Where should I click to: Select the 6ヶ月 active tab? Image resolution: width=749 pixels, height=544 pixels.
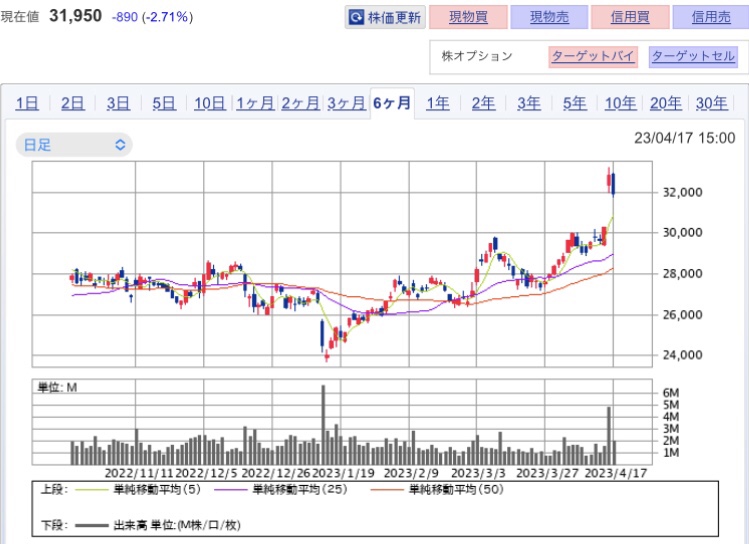click(391, 103)
